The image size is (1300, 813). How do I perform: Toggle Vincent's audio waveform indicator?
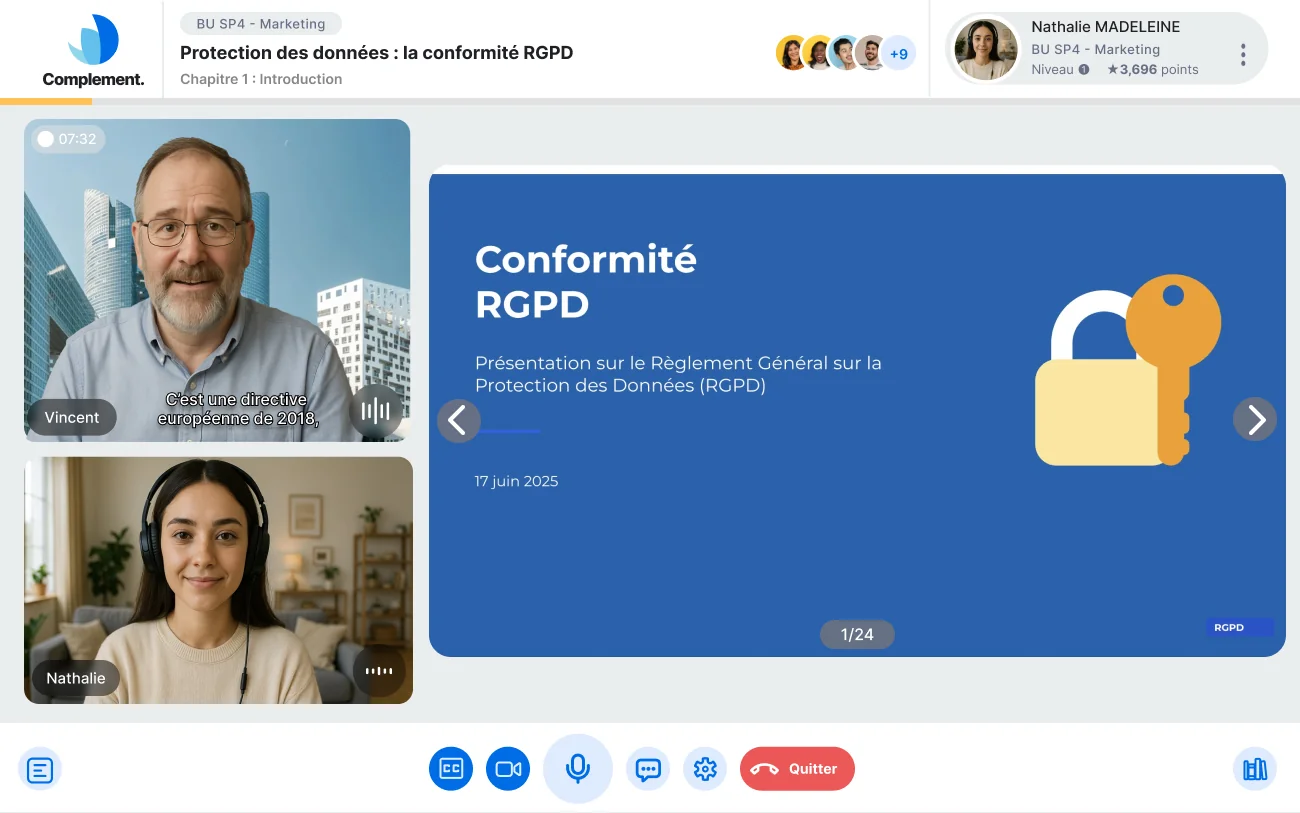(376, 410)
